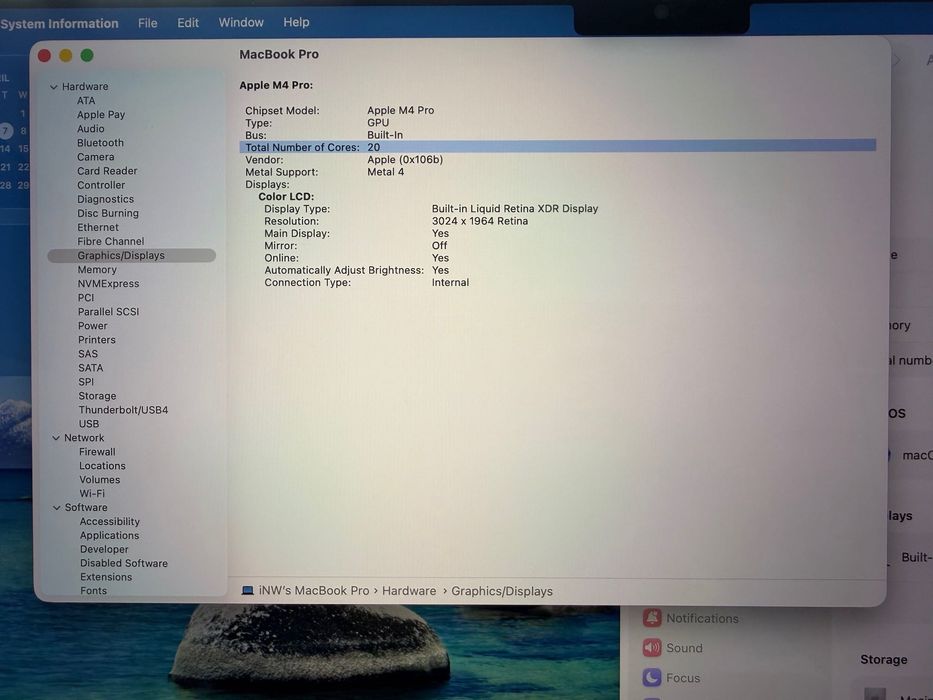This screenshot has width=933, height=700.
Task: Click the Focus icon in System Settings
Action: [652, 677]
